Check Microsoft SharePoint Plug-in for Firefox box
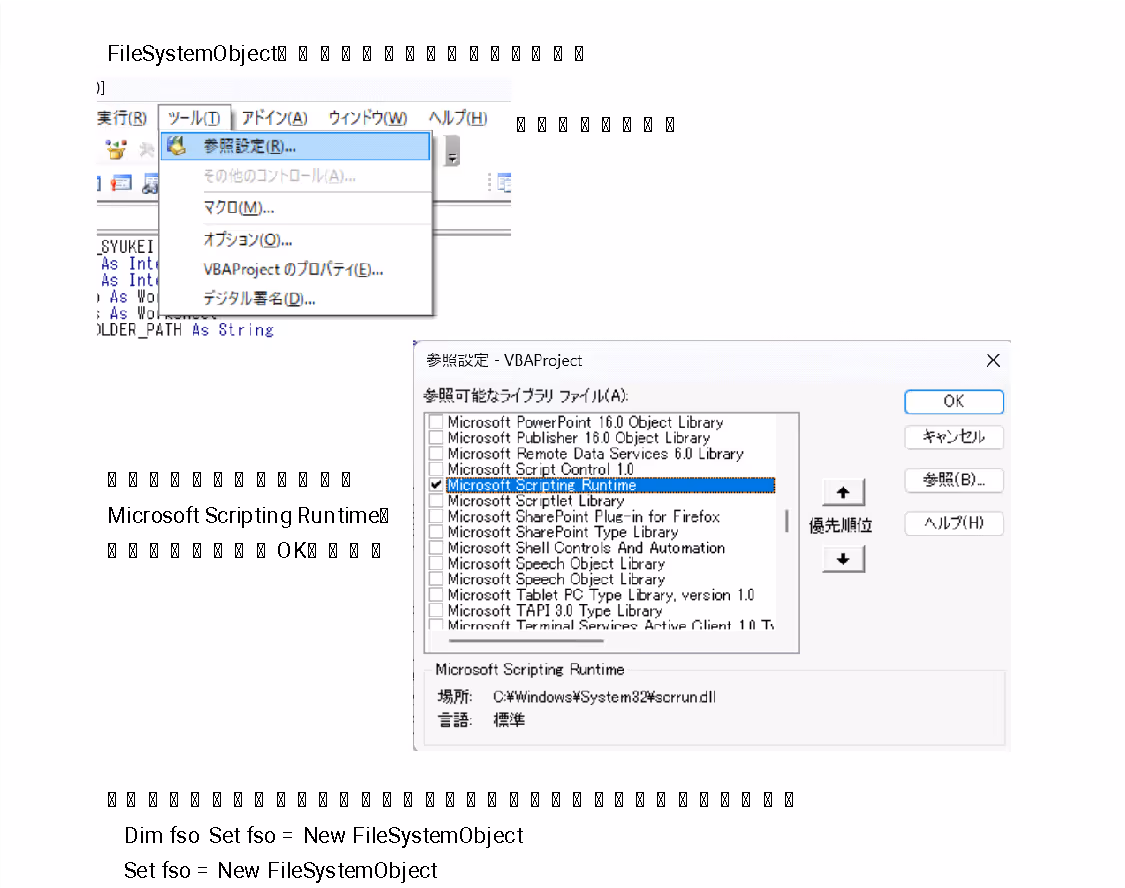The width and height of the screenshot is (1125, 888). (436, 516)
